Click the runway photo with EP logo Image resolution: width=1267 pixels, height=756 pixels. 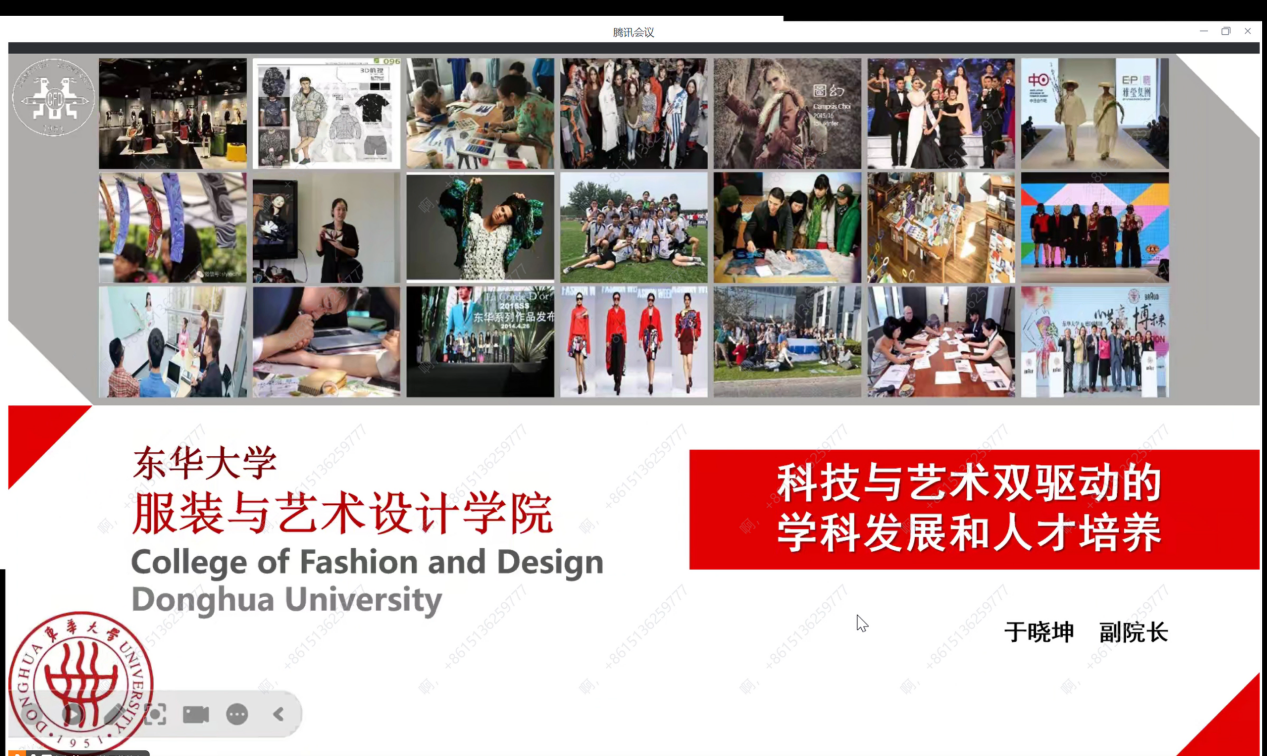[x=1094, y=113]
